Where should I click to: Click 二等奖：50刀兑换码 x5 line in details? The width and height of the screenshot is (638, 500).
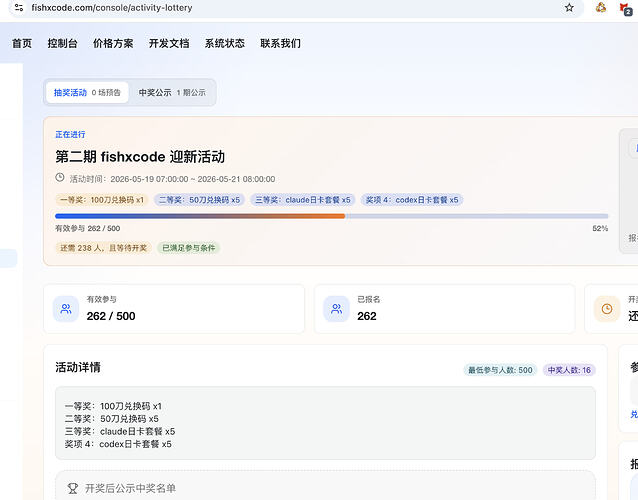[x=111, y=419]
